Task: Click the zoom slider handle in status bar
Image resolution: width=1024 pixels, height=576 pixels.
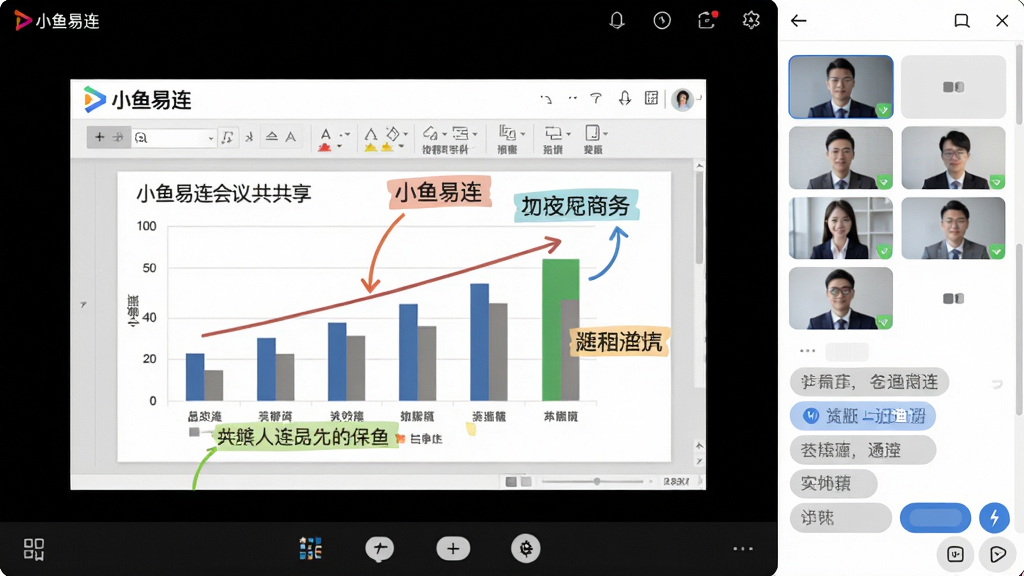Action: coord(596,481)
